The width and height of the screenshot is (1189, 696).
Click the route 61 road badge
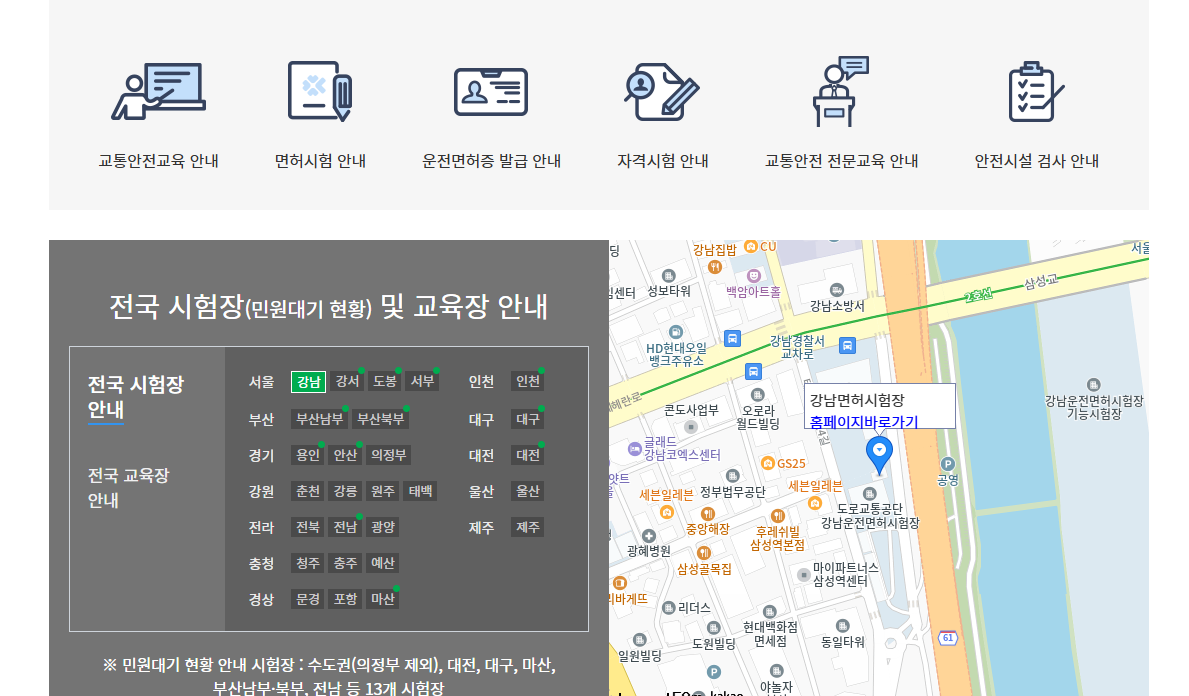point(948,638)
